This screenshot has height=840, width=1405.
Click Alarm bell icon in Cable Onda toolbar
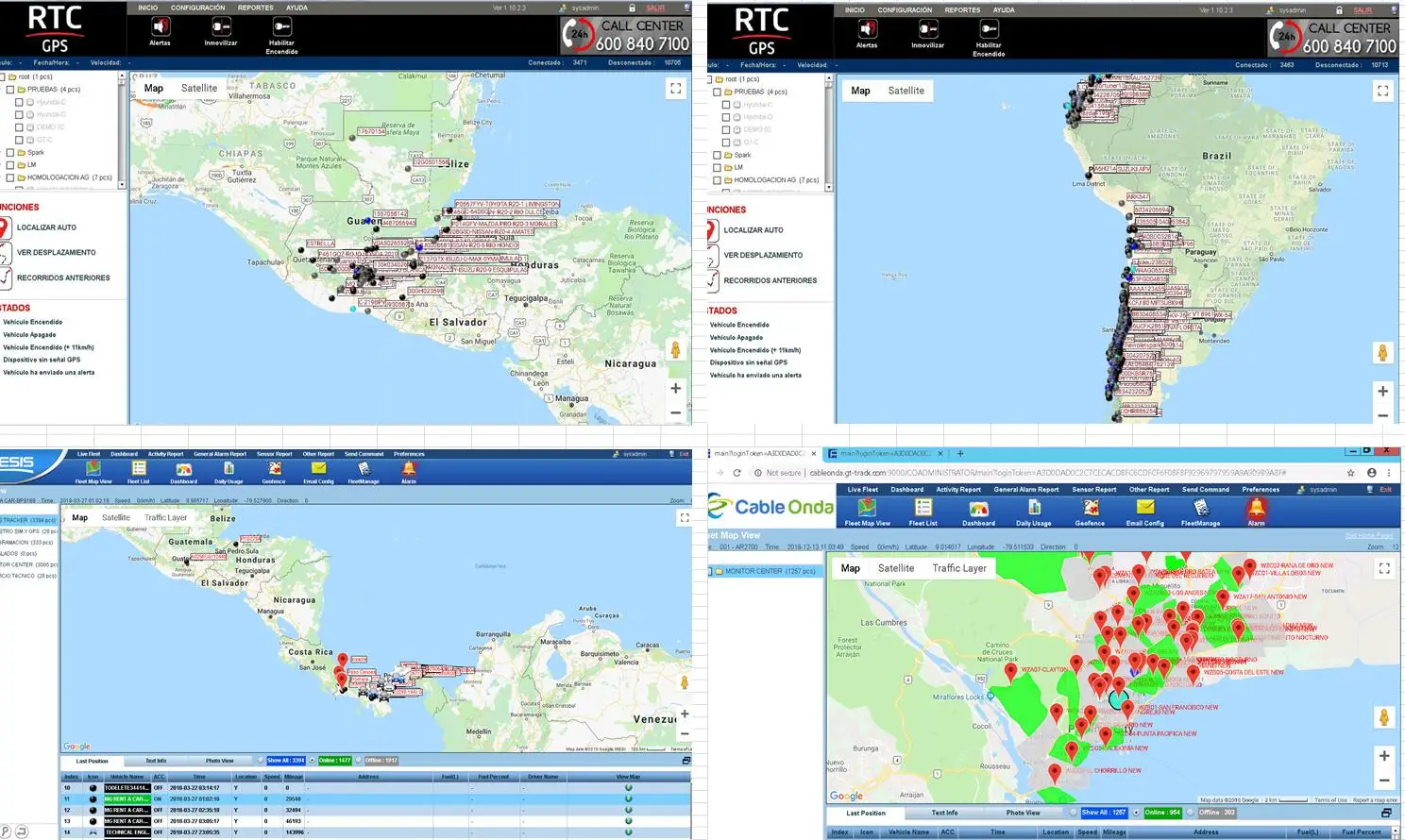(x=1256, y=509)
